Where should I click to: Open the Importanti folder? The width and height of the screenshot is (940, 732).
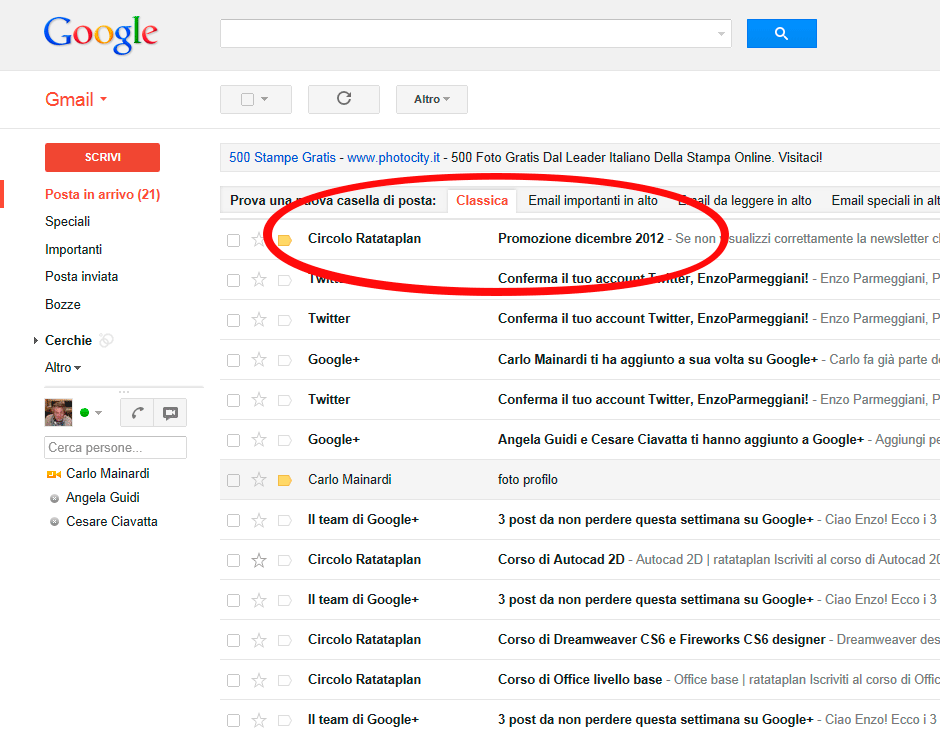point(73,249)
